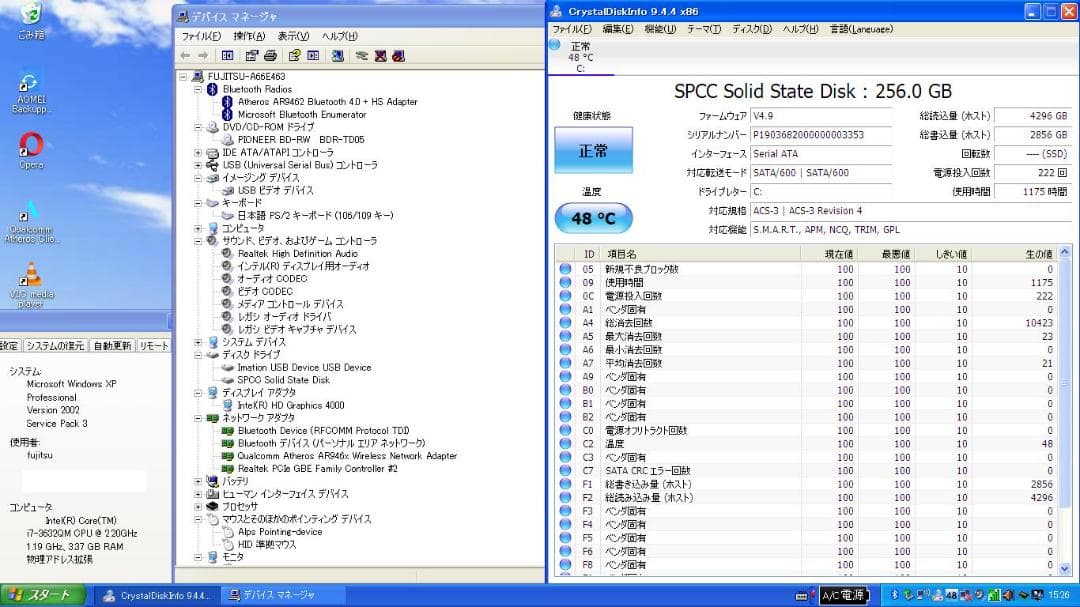Open the A/C 電源 tray indicator
Image resolution: width=1080 pixels, height=607 pixels.
pyautogui.click(x=843, y=595)
